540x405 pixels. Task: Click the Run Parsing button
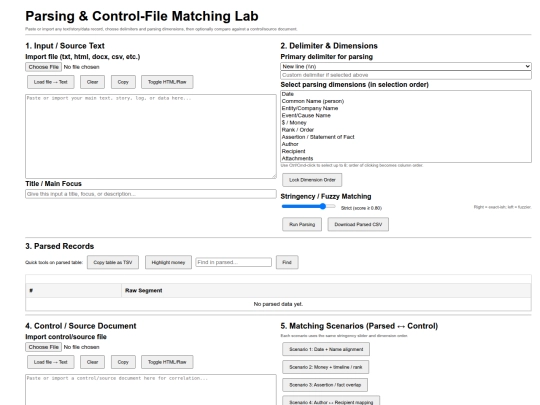tap(302, 225)
